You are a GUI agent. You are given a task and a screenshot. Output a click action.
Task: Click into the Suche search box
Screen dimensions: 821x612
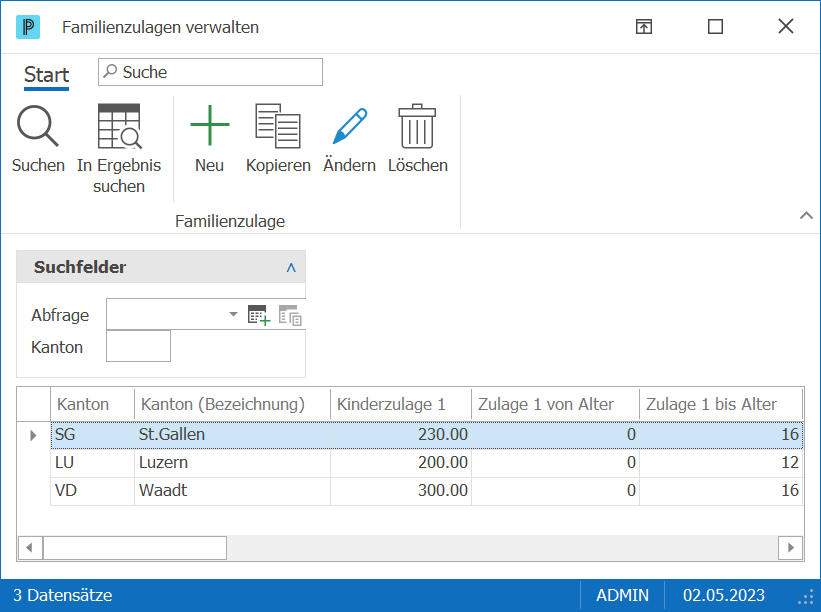(210, 72)
